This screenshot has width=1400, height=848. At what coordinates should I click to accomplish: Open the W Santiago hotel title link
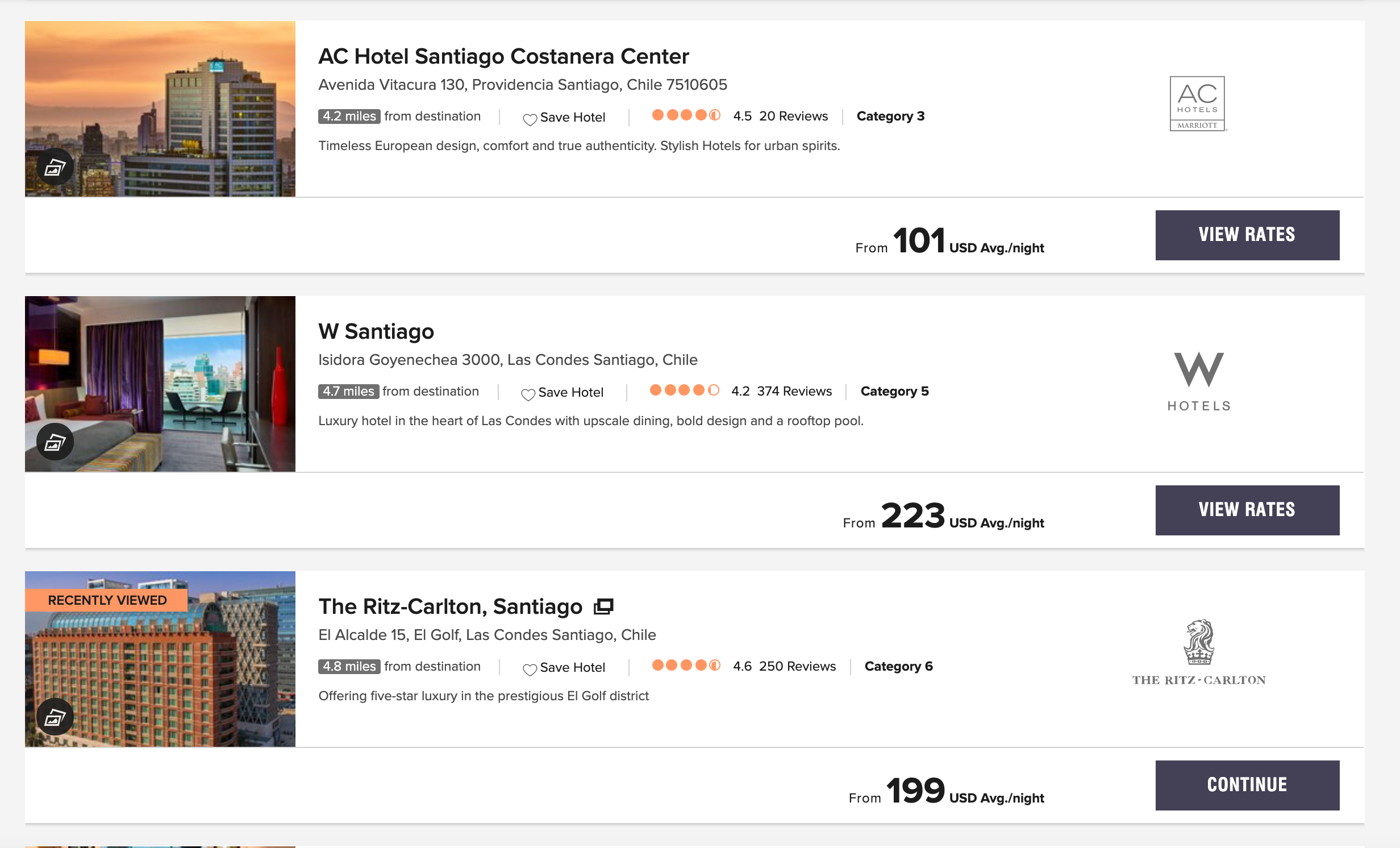pyautogui.click(x=376, y=331)
